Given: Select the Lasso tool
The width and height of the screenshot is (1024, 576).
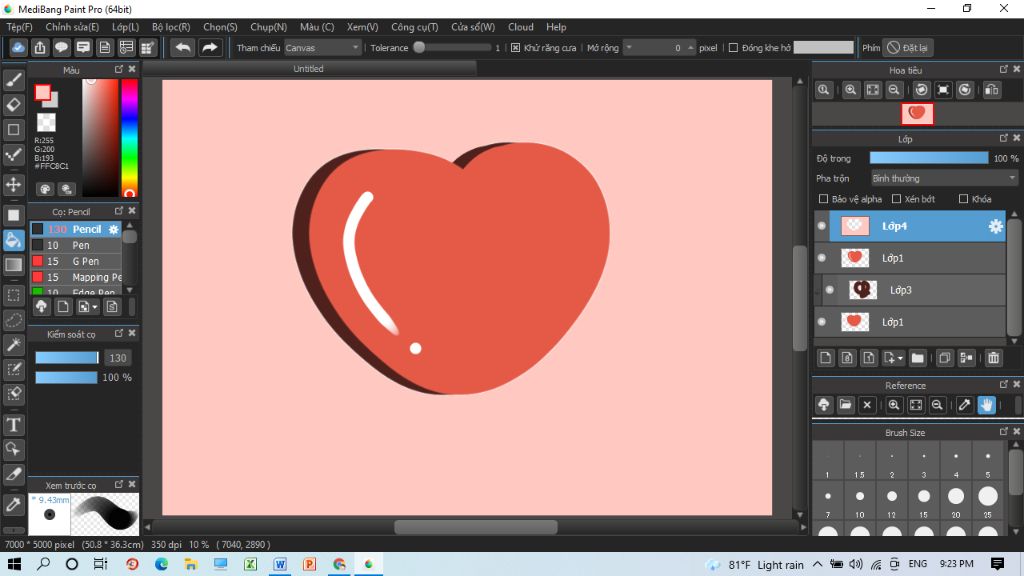Looking at the screenshot, I should pos(14,320).
